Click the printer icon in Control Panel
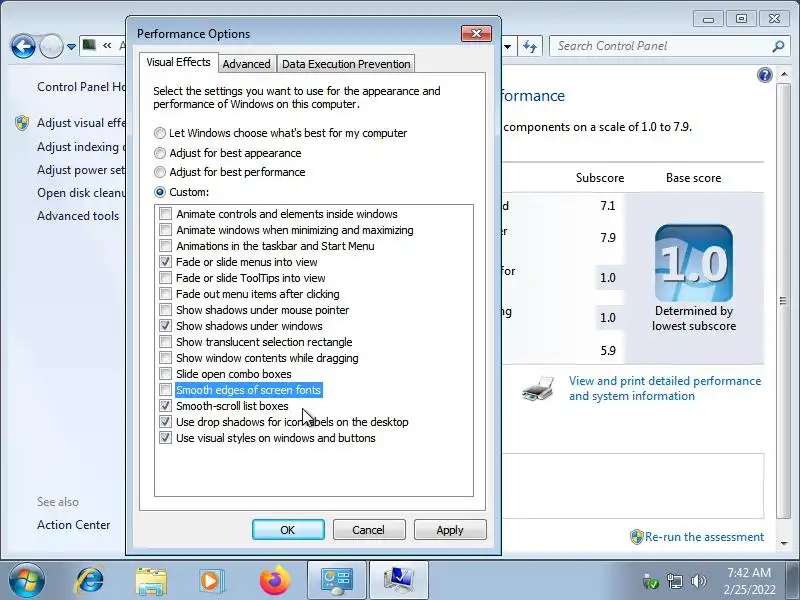Viewport: 800px width, 600px height. [538, 389]
